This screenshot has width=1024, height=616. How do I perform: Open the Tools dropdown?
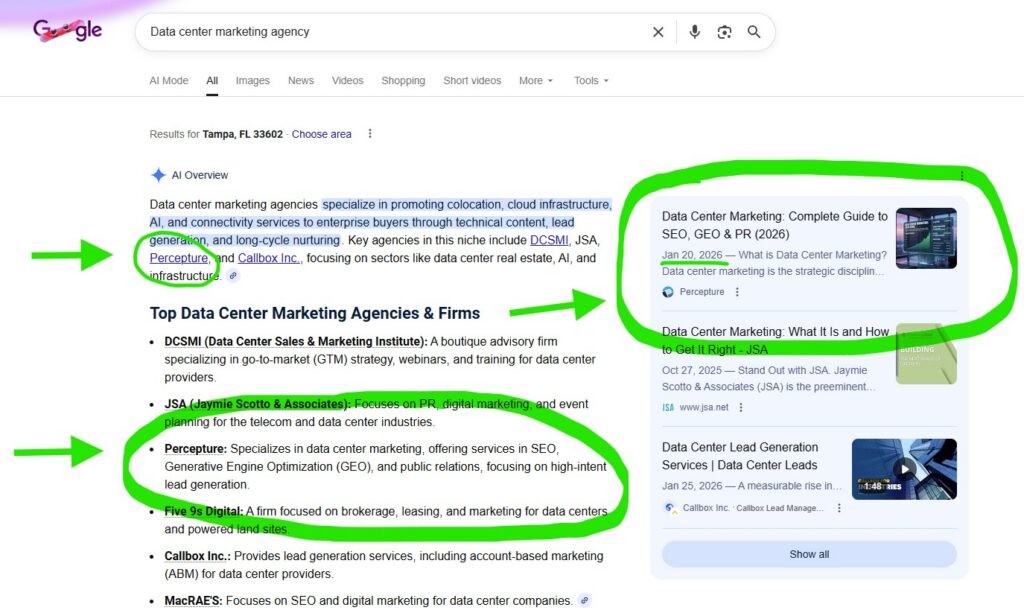(590, 80)
